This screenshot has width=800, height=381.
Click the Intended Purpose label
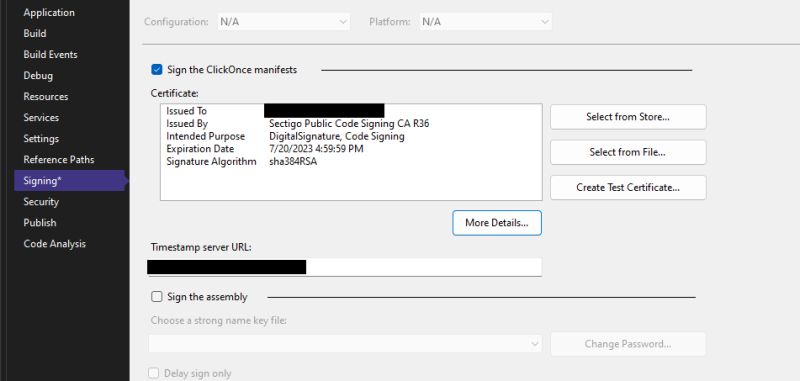pos(206,136)
